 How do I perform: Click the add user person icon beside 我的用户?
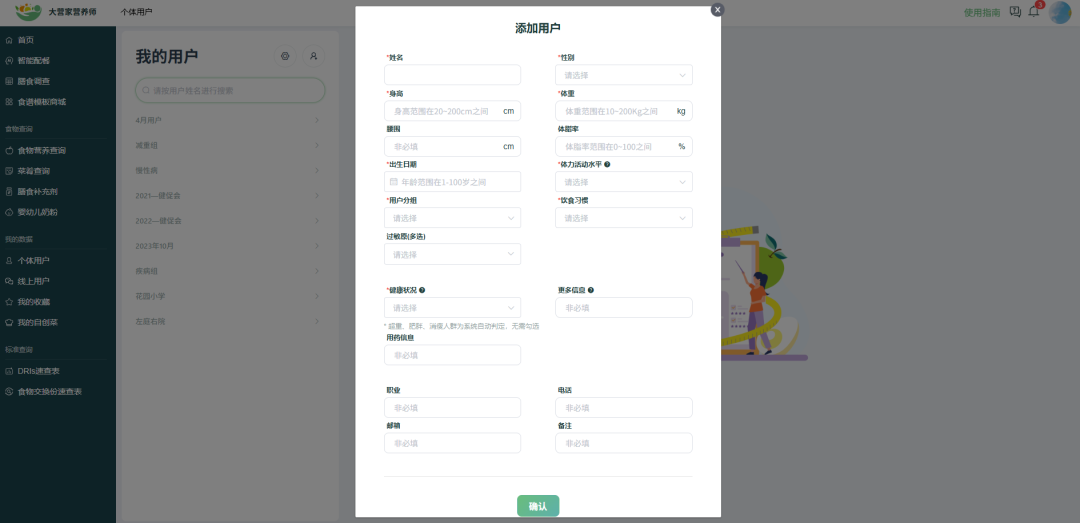(313, 56)
